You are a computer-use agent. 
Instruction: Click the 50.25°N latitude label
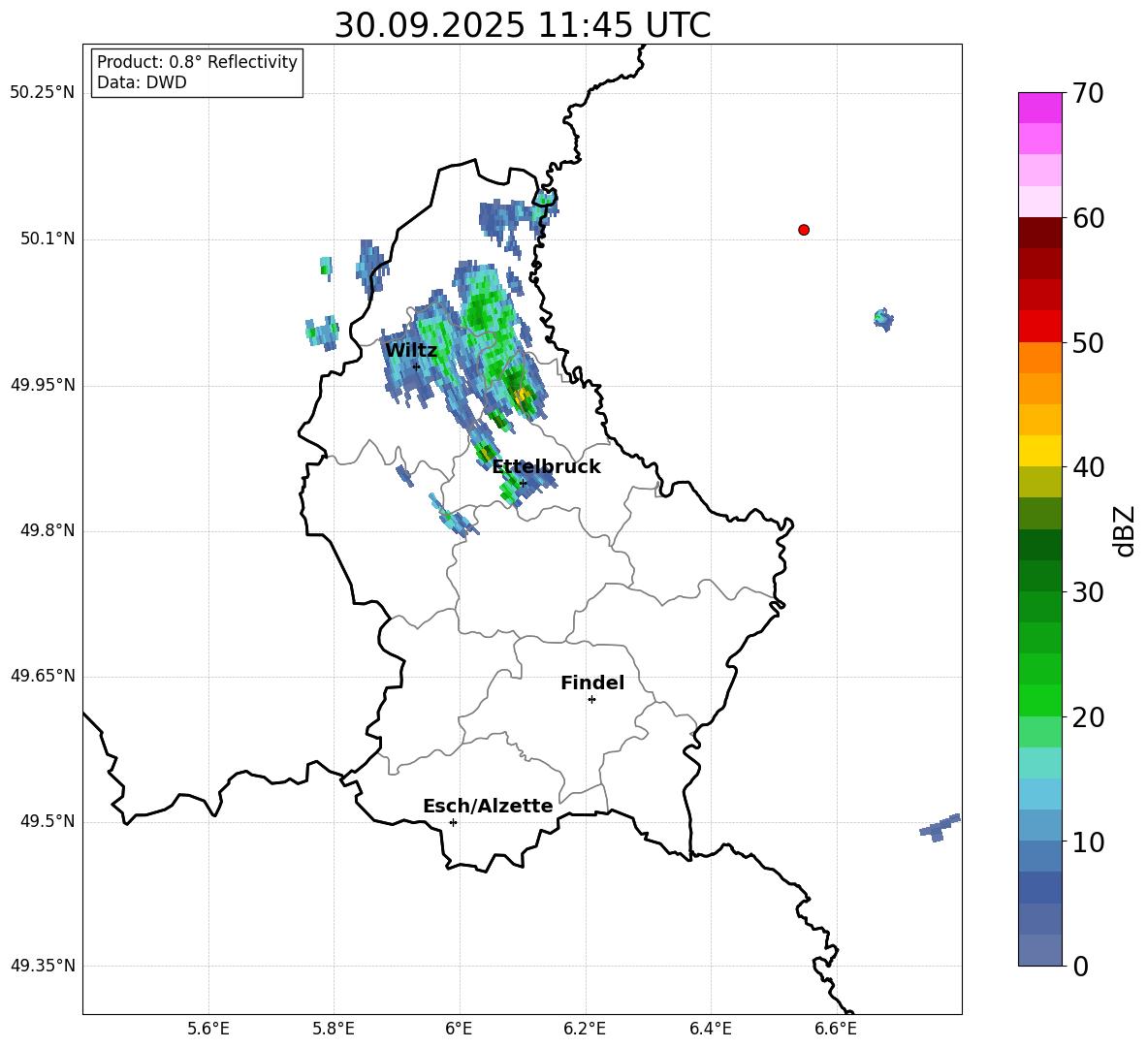43,93
